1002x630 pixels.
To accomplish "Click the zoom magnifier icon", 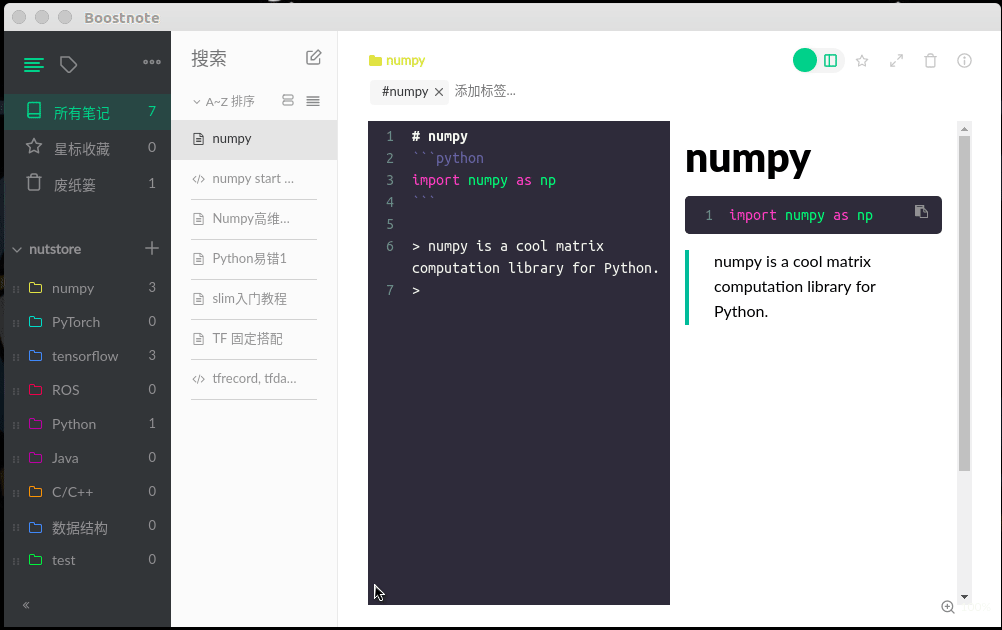I will point(948,607).
